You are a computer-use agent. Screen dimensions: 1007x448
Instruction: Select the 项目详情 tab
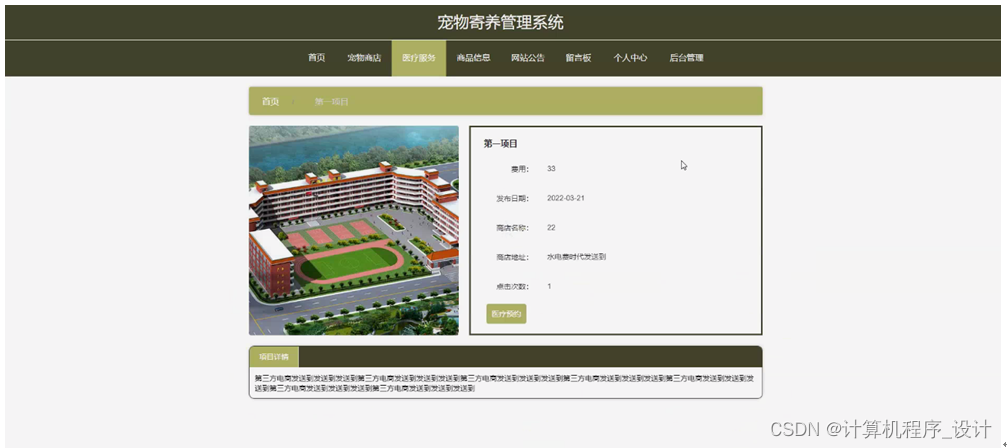[274, 357]
